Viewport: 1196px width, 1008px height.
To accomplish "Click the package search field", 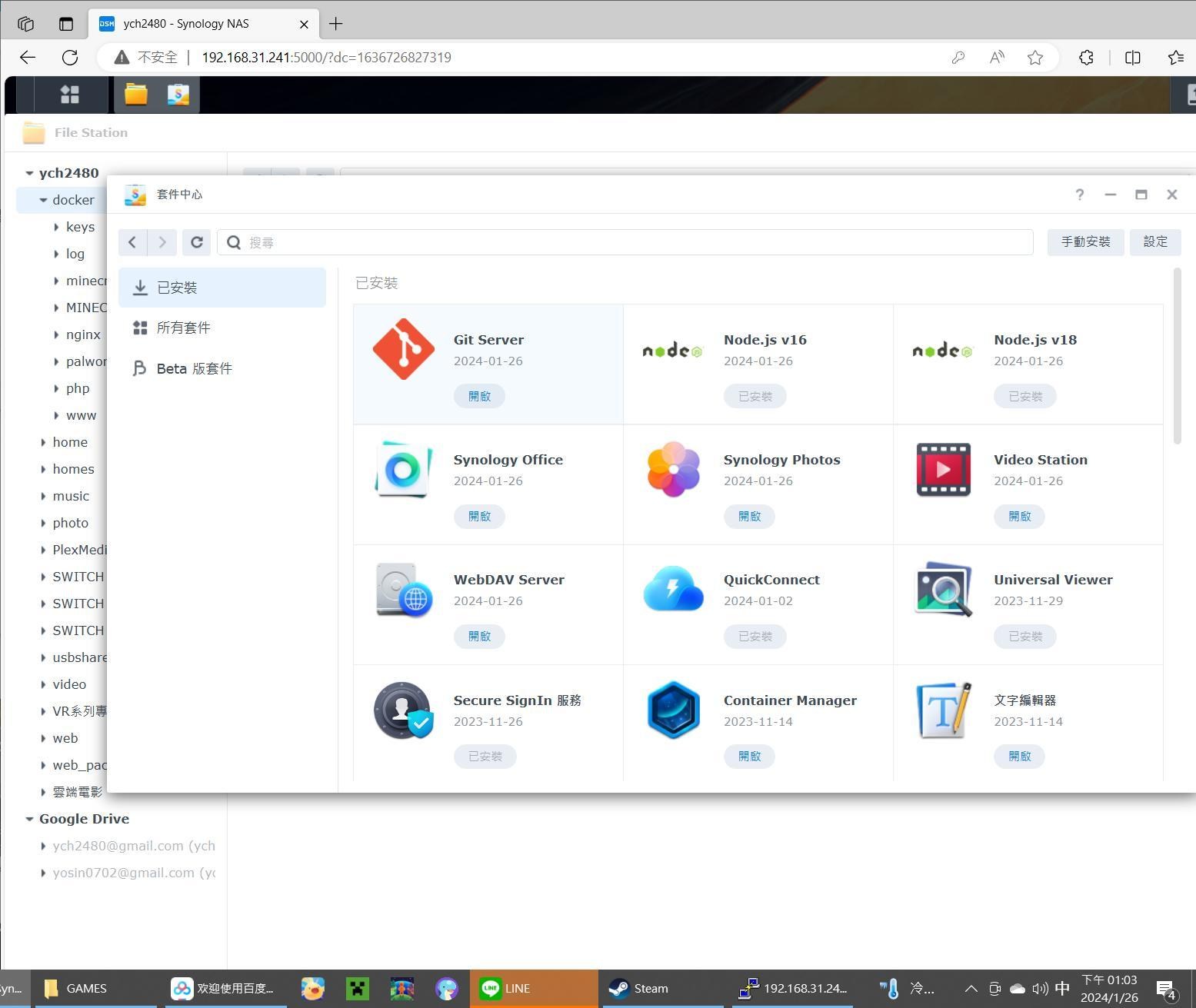I will coord(625,242).
